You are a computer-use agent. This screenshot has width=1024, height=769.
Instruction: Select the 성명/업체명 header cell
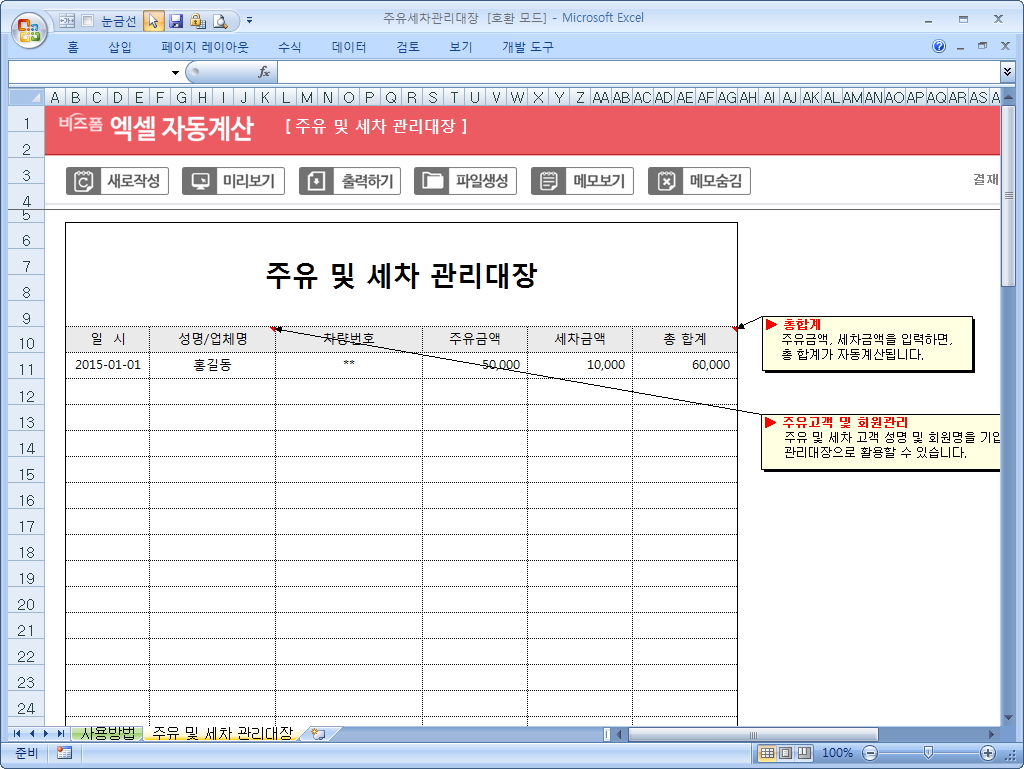pos(212,339)
